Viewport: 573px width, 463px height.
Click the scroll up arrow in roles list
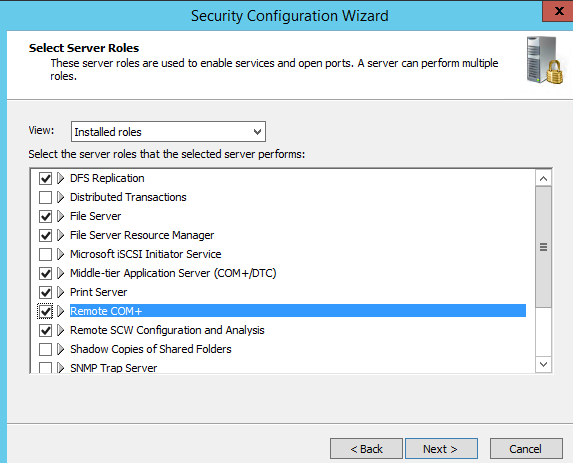click(543, 178)
